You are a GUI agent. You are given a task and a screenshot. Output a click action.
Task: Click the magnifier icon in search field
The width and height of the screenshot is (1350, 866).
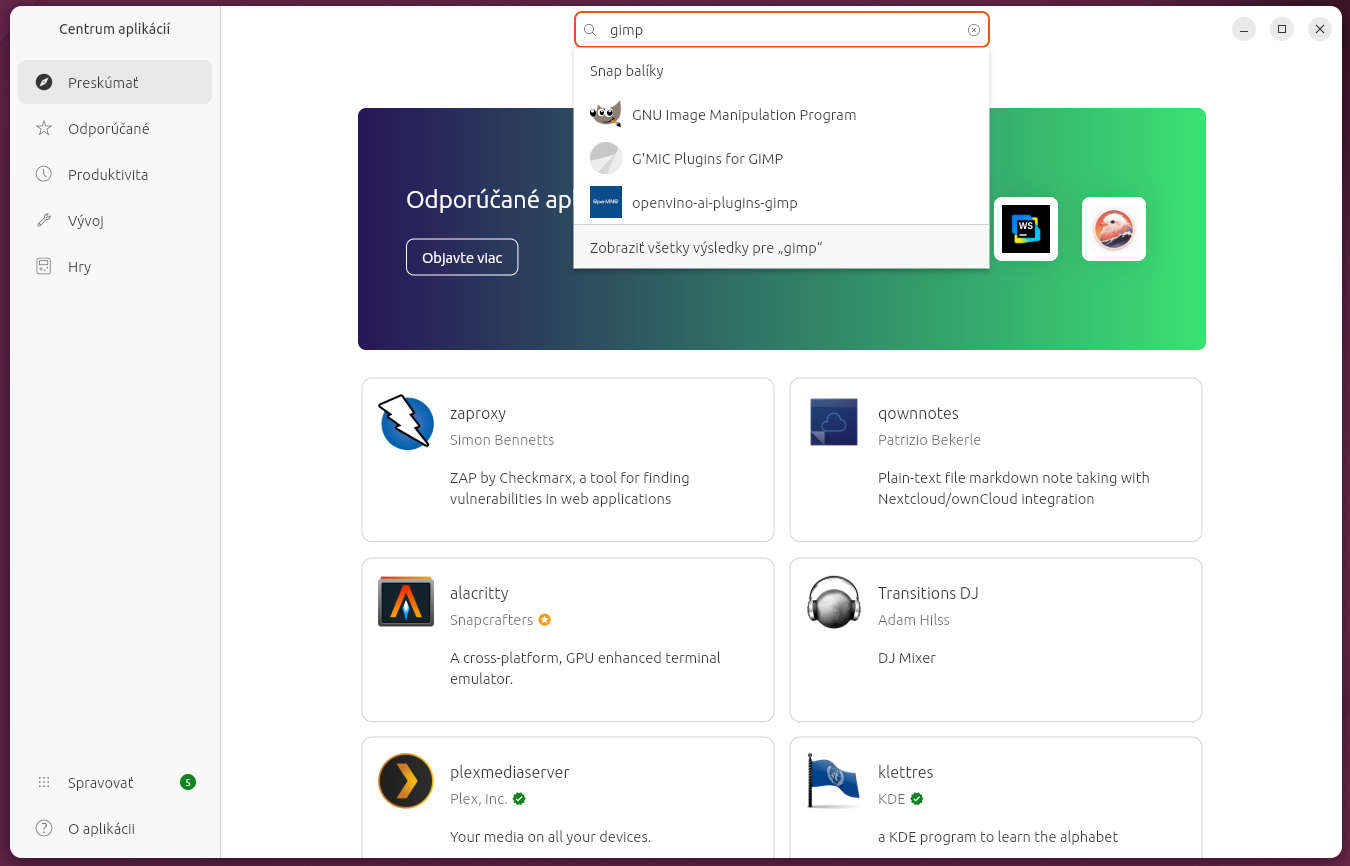tap(591, 30)
